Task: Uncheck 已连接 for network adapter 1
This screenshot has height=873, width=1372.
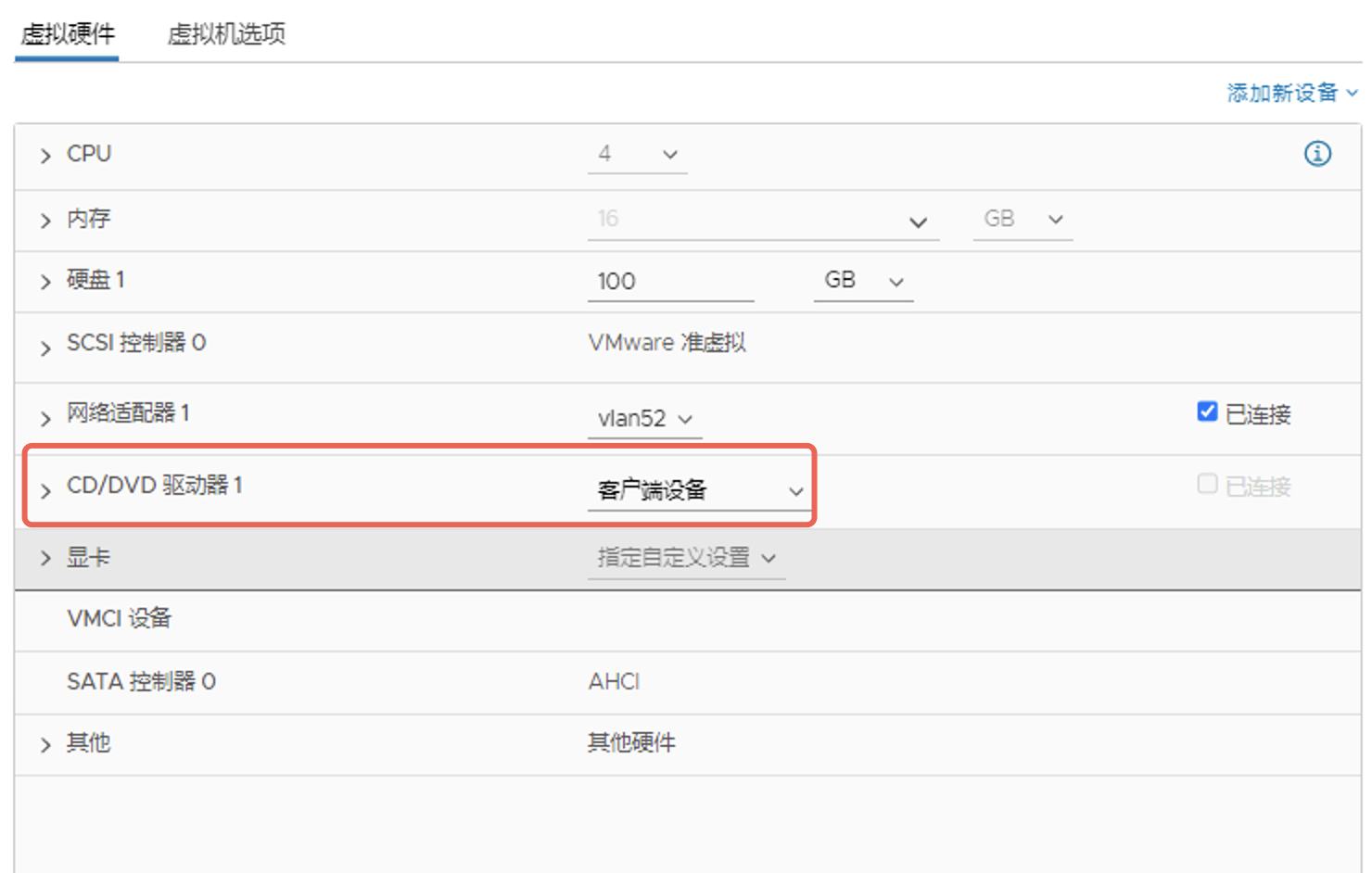Action: pos(1207,411)
